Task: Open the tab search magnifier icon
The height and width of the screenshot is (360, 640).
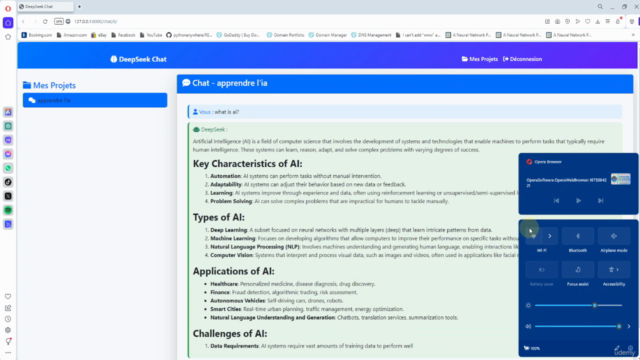Action: click(600, 7)
